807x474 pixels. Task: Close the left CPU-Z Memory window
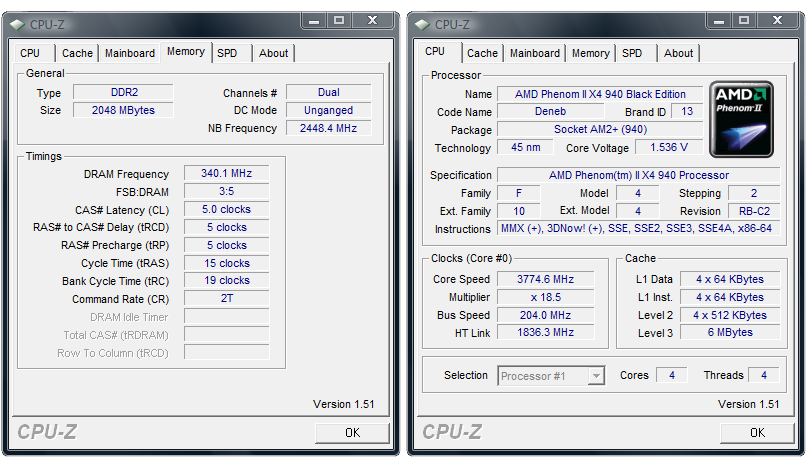[x=373, y=21]
